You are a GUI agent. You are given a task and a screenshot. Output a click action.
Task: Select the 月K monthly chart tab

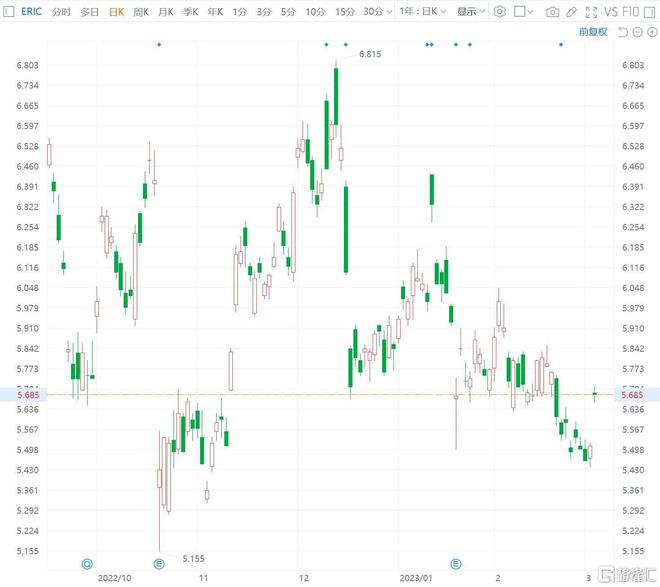coord(165,12)
